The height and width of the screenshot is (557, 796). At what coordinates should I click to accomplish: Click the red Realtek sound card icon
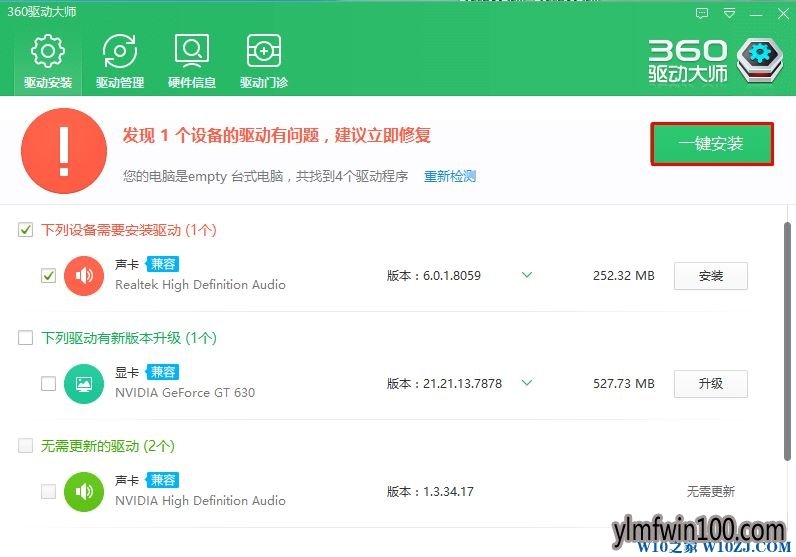(x=84, y=276)
